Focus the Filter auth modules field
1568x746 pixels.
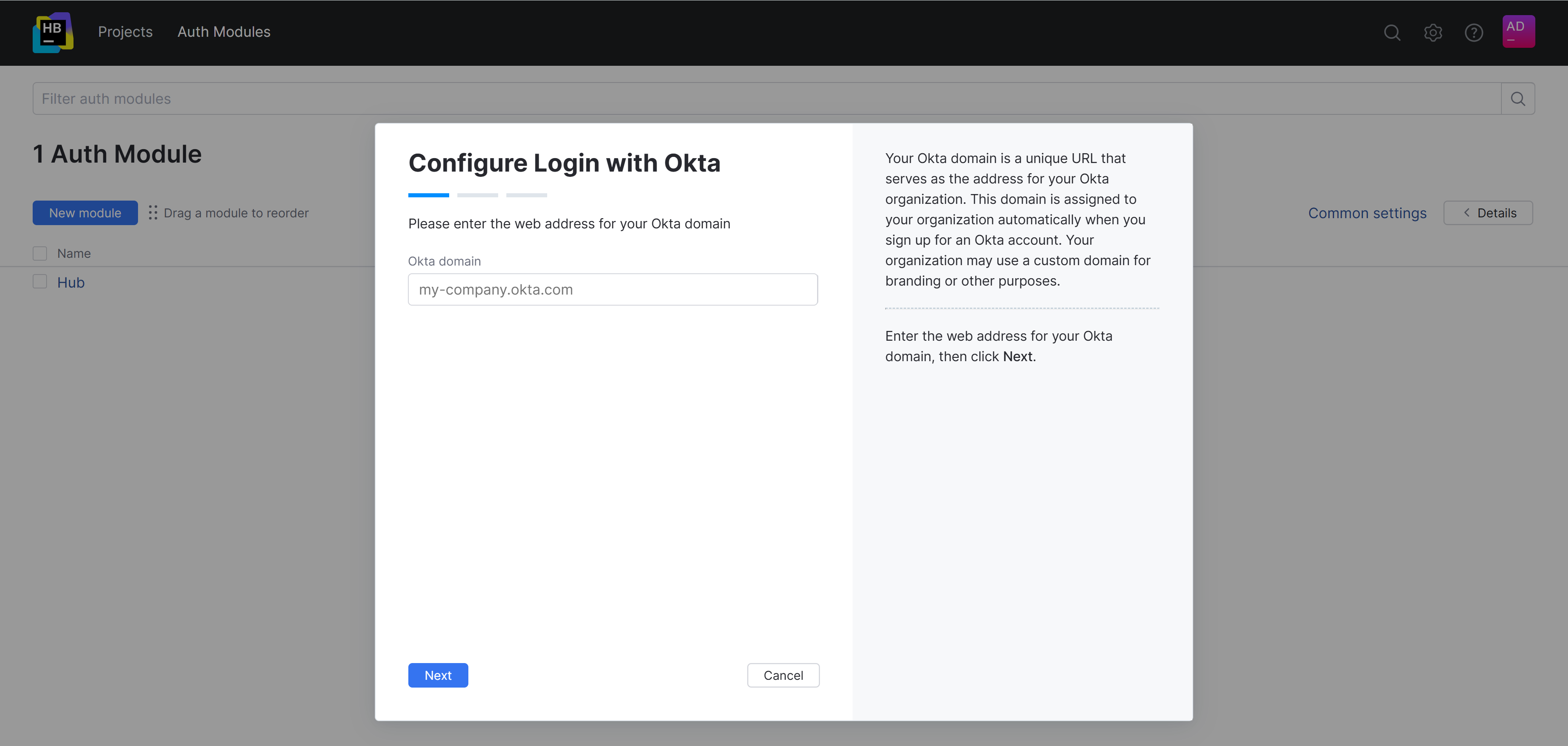click(x=767, y=98)
